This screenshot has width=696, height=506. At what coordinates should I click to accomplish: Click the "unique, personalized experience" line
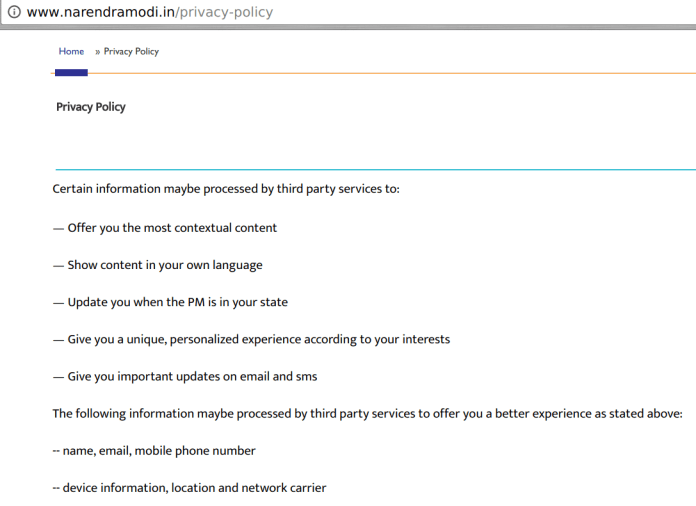[251, 339]
